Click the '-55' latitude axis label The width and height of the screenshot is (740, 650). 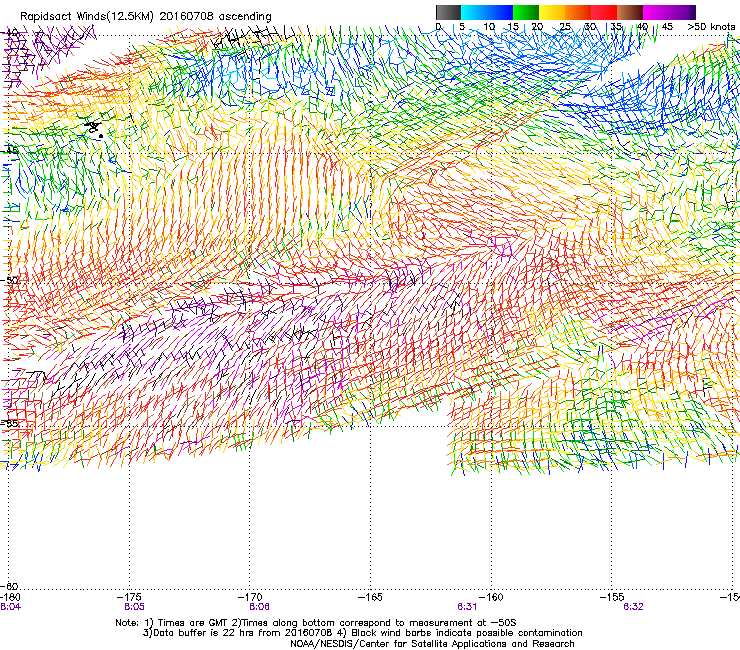8,423
